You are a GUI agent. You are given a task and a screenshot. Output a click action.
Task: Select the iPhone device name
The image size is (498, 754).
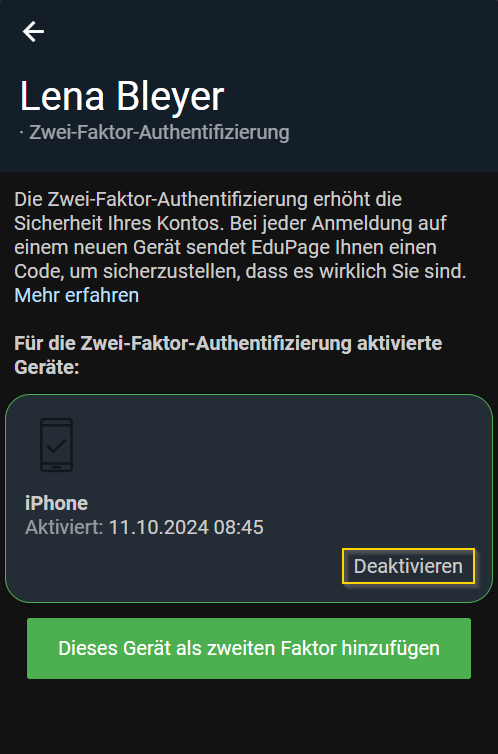click(x=56, y=503)
